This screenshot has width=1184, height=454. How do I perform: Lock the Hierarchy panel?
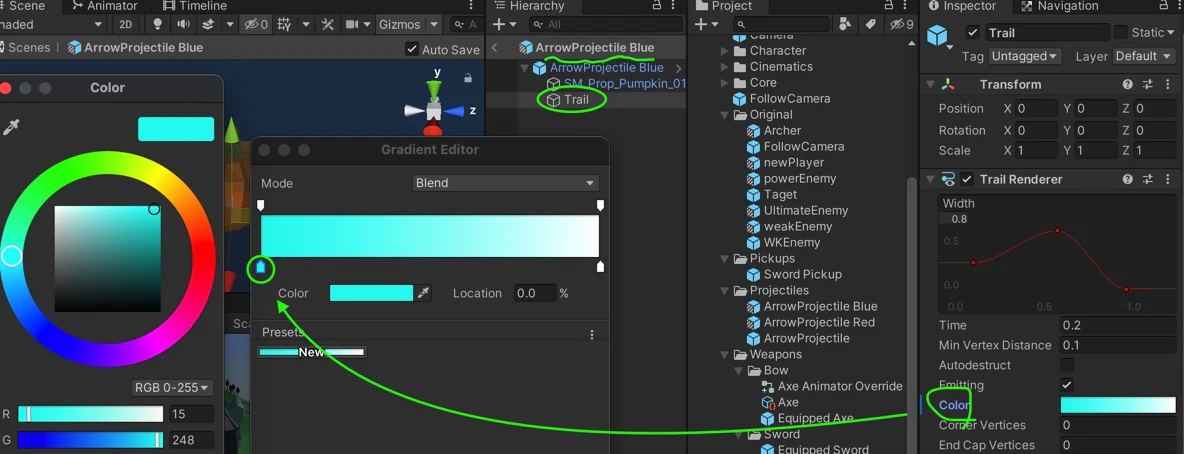pyautogui.click(x=656, y=6)
